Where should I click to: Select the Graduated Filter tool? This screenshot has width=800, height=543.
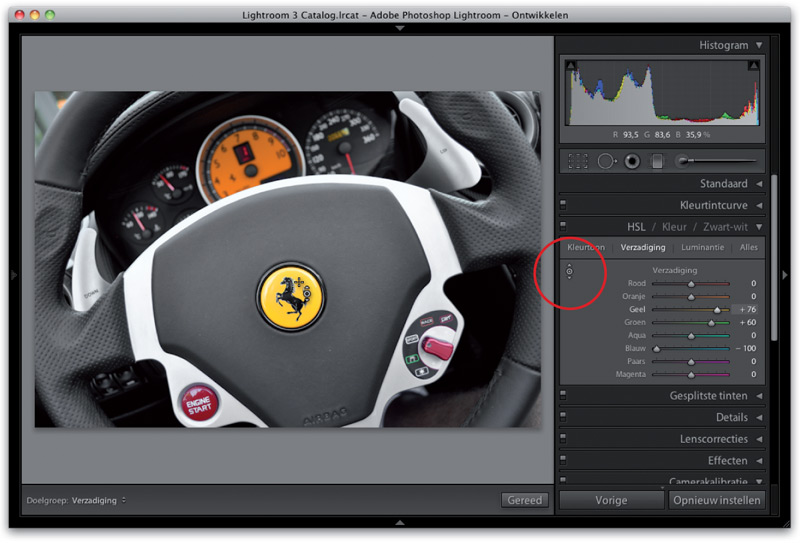(x=657, y=161)
